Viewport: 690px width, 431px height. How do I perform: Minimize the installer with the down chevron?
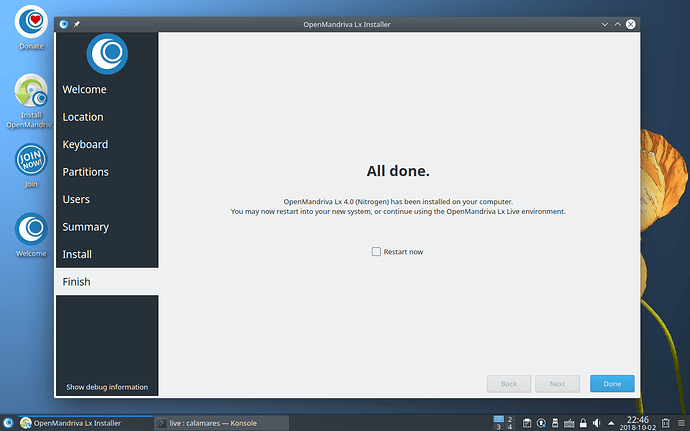point(605,24)
